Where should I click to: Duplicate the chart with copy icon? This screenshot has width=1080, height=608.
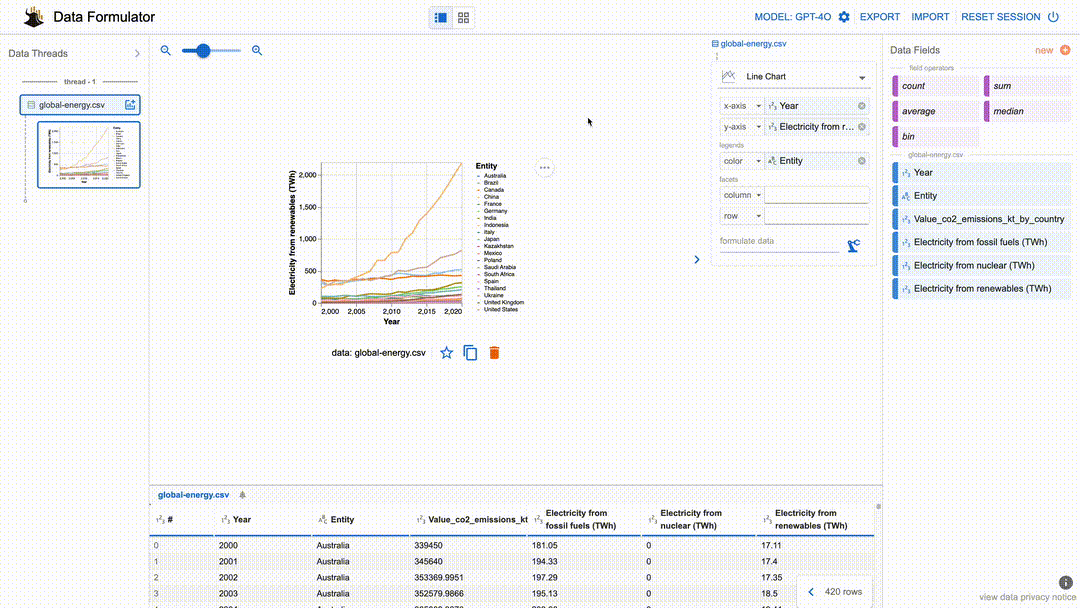pos(470,353)
